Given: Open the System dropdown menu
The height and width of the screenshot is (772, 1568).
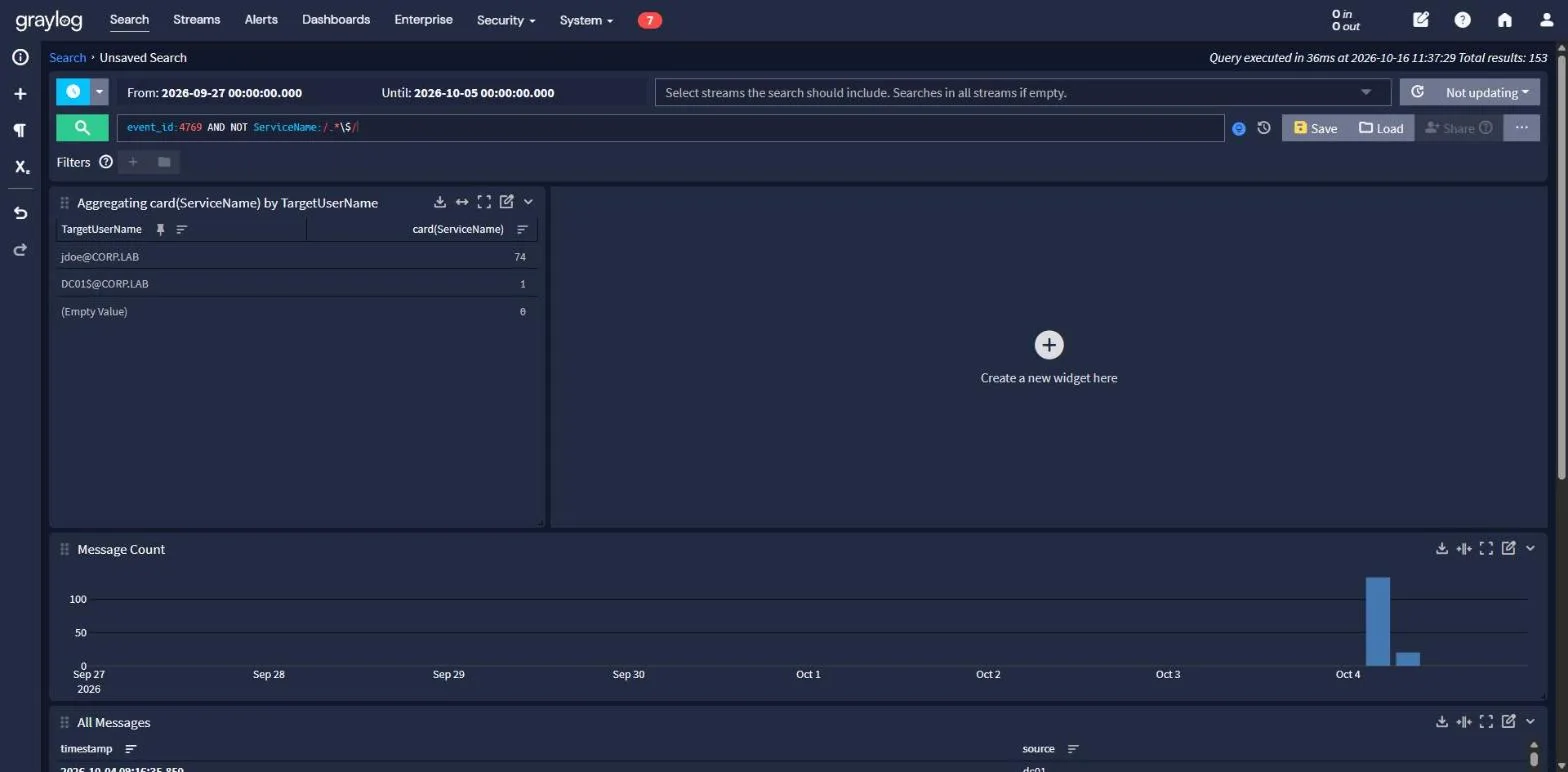Looking at the screenshot, I should (587, 20).
